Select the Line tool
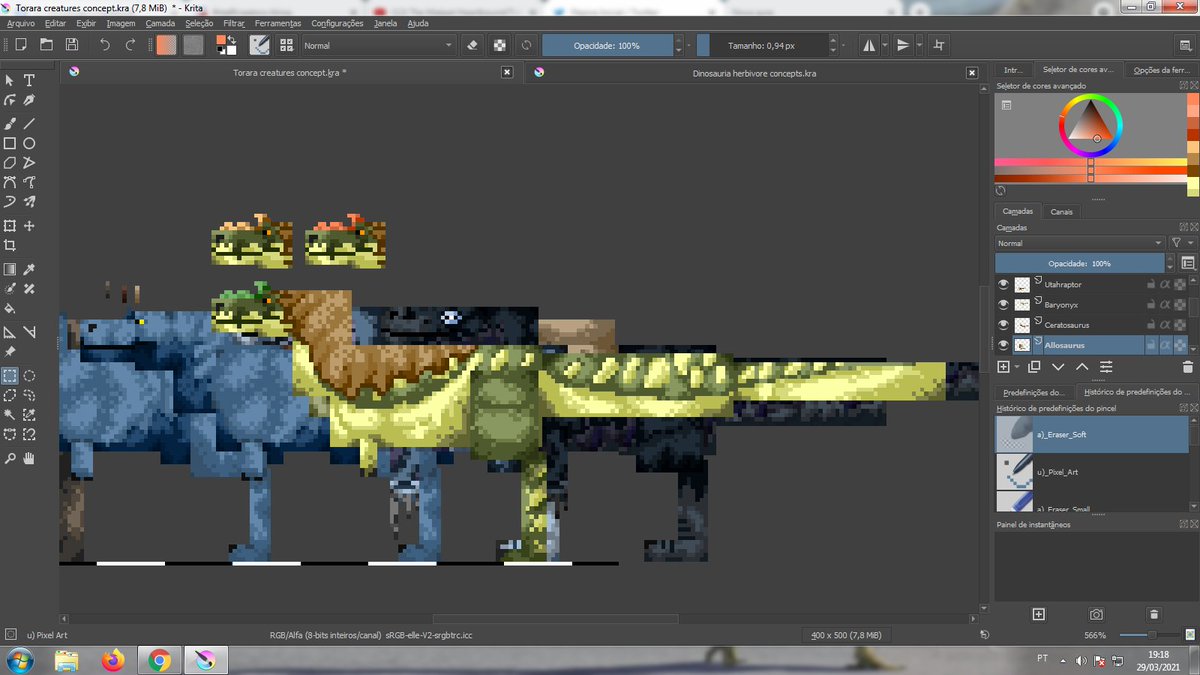 [x=30, y=123]
